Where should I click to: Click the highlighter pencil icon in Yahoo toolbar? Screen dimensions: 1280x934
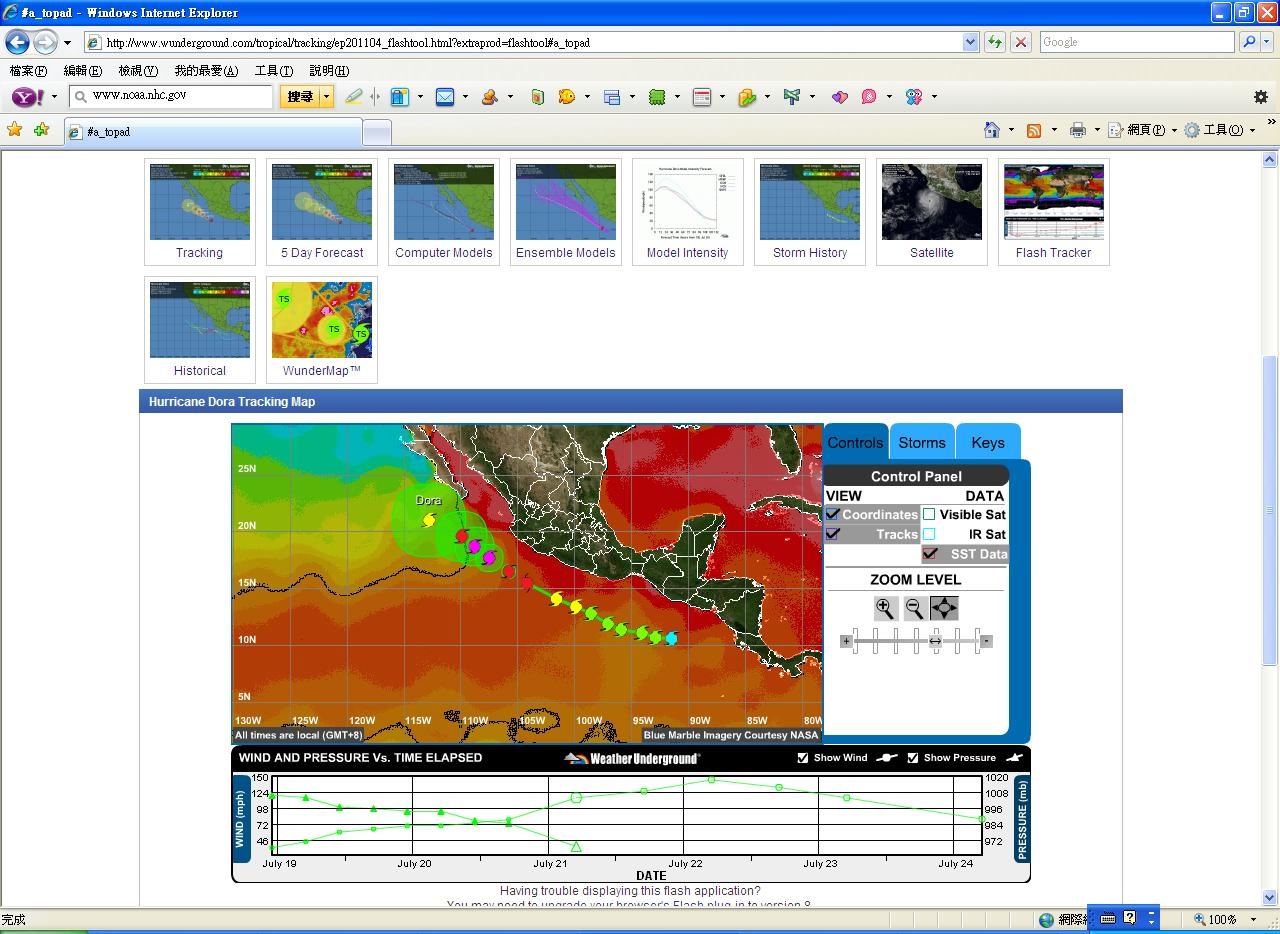(354, 97)
